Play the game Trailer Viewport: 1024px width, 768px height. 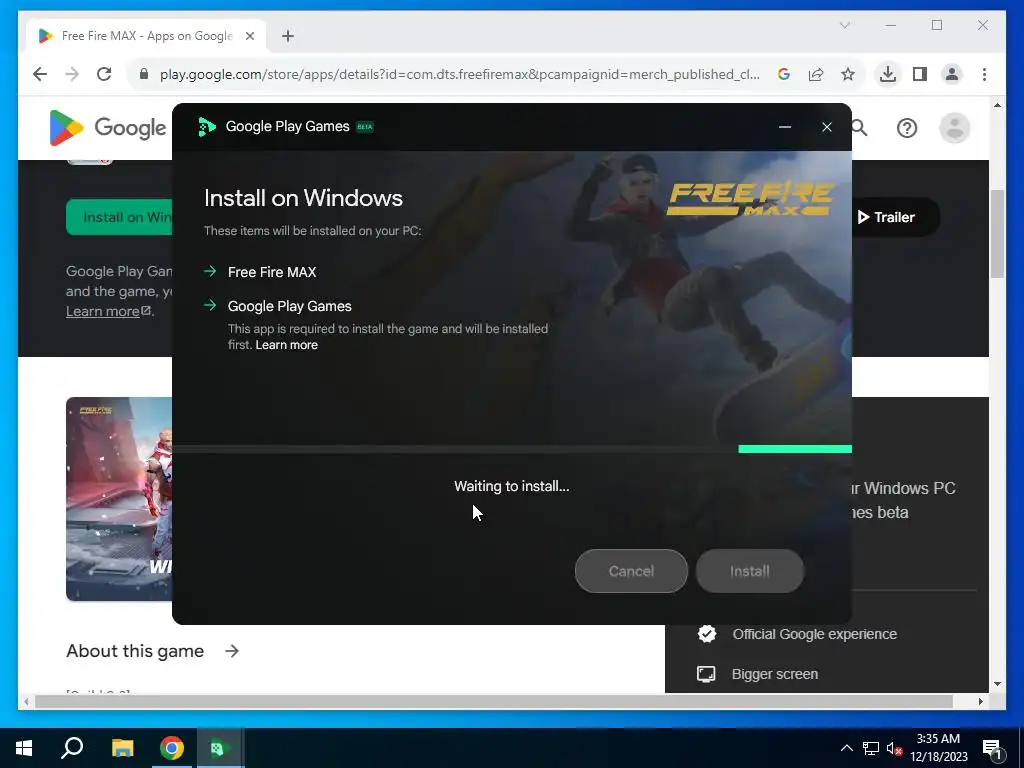tap(893, 217)
